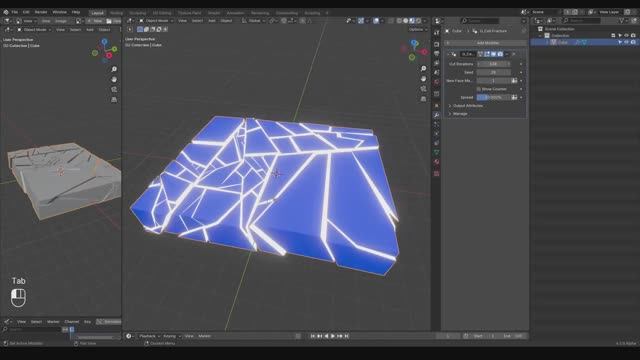Viewport: 640px width, 360px height.
Task: Open the Edit menu
Action: coord(26,12)
